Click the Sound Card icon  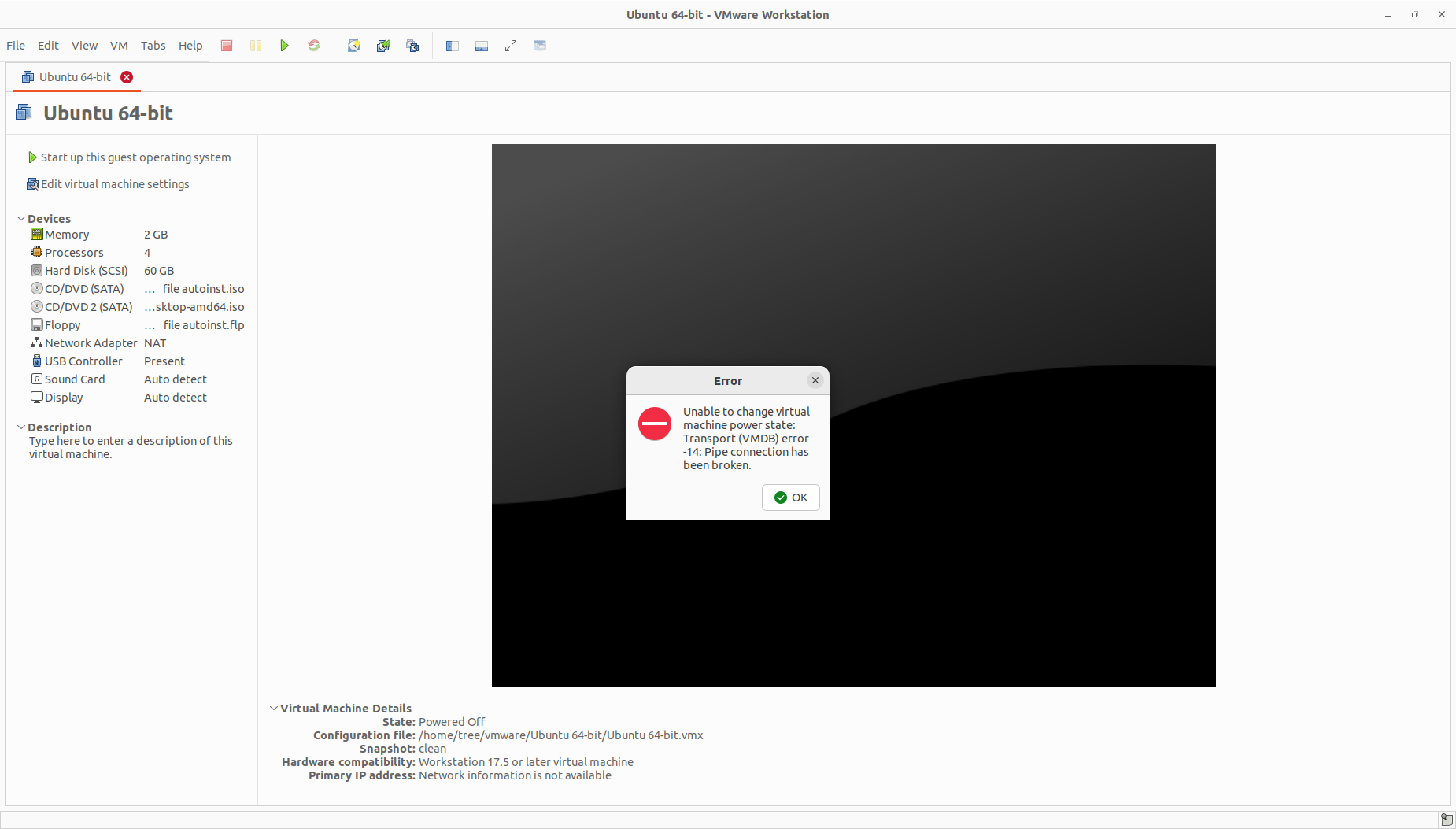click(x=36, y=379)
